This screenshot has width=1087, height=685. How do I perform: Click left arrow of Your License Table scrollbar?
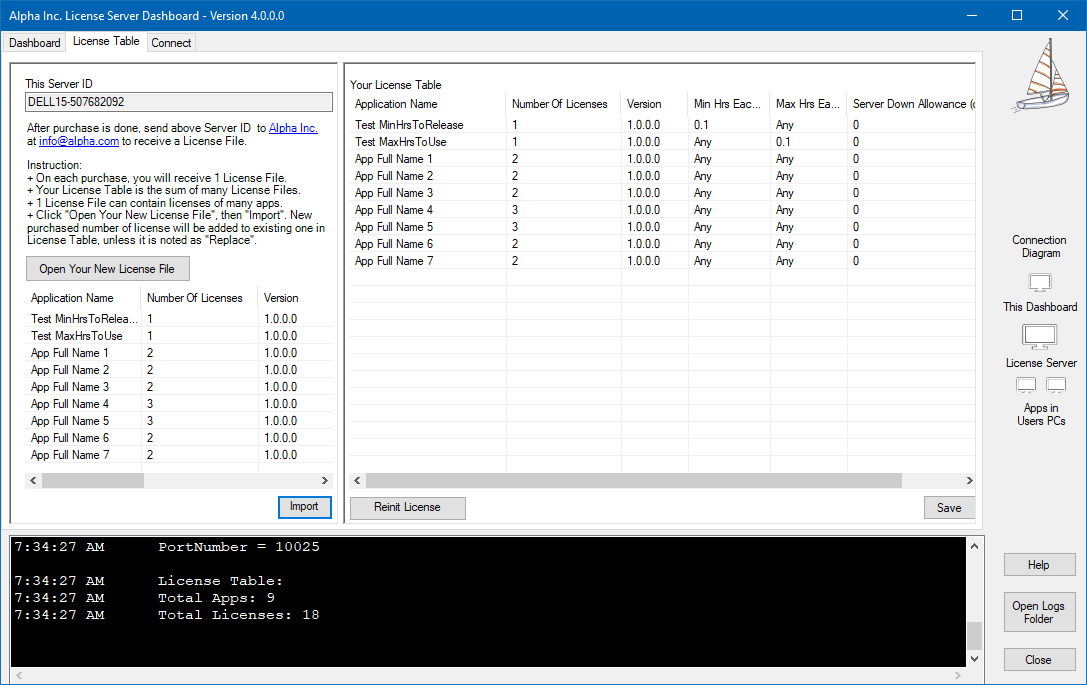(358, 480)
